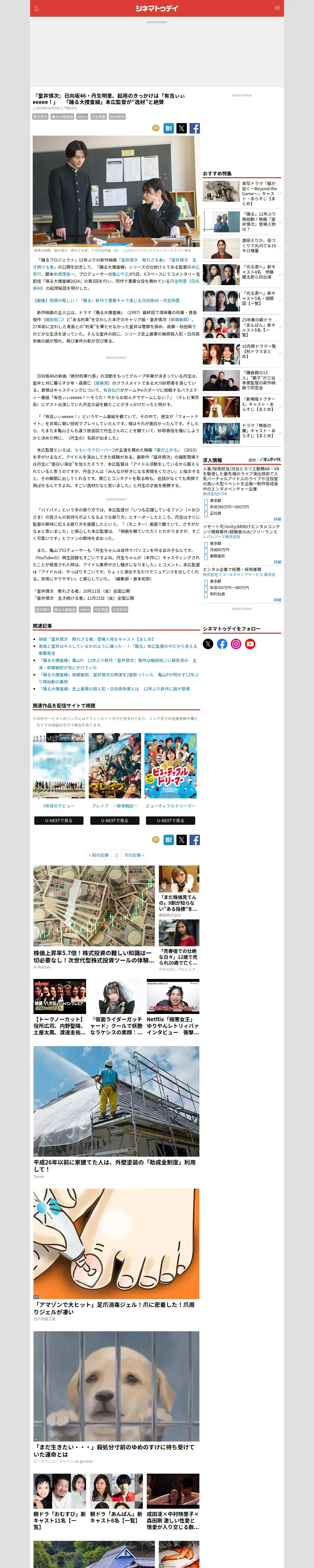Share on Facebook via icon under the headline
Image resolution: width=314 pixels, height=1568 pixels.
pos(194,128)
